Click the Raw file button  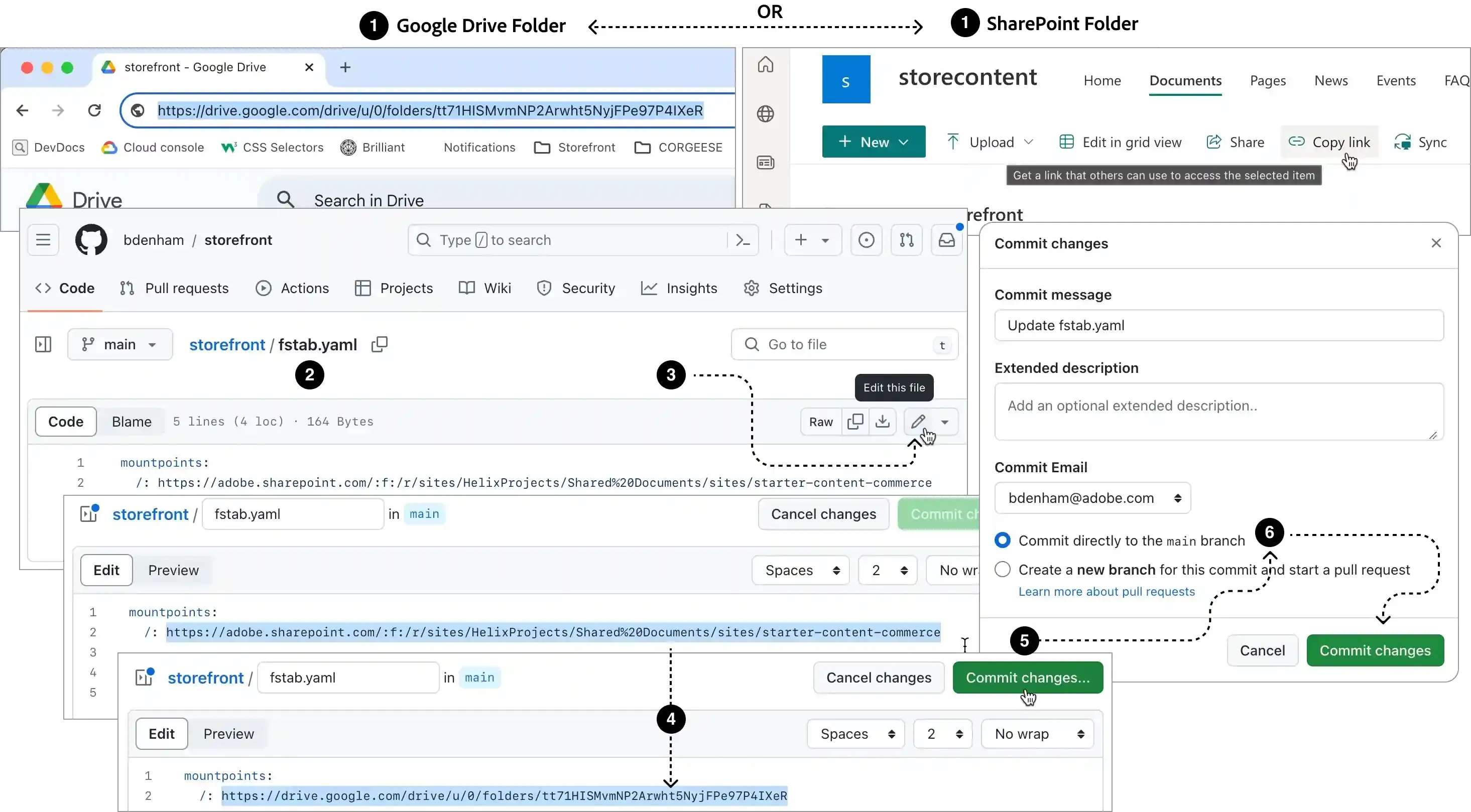(x=820, y=422)
